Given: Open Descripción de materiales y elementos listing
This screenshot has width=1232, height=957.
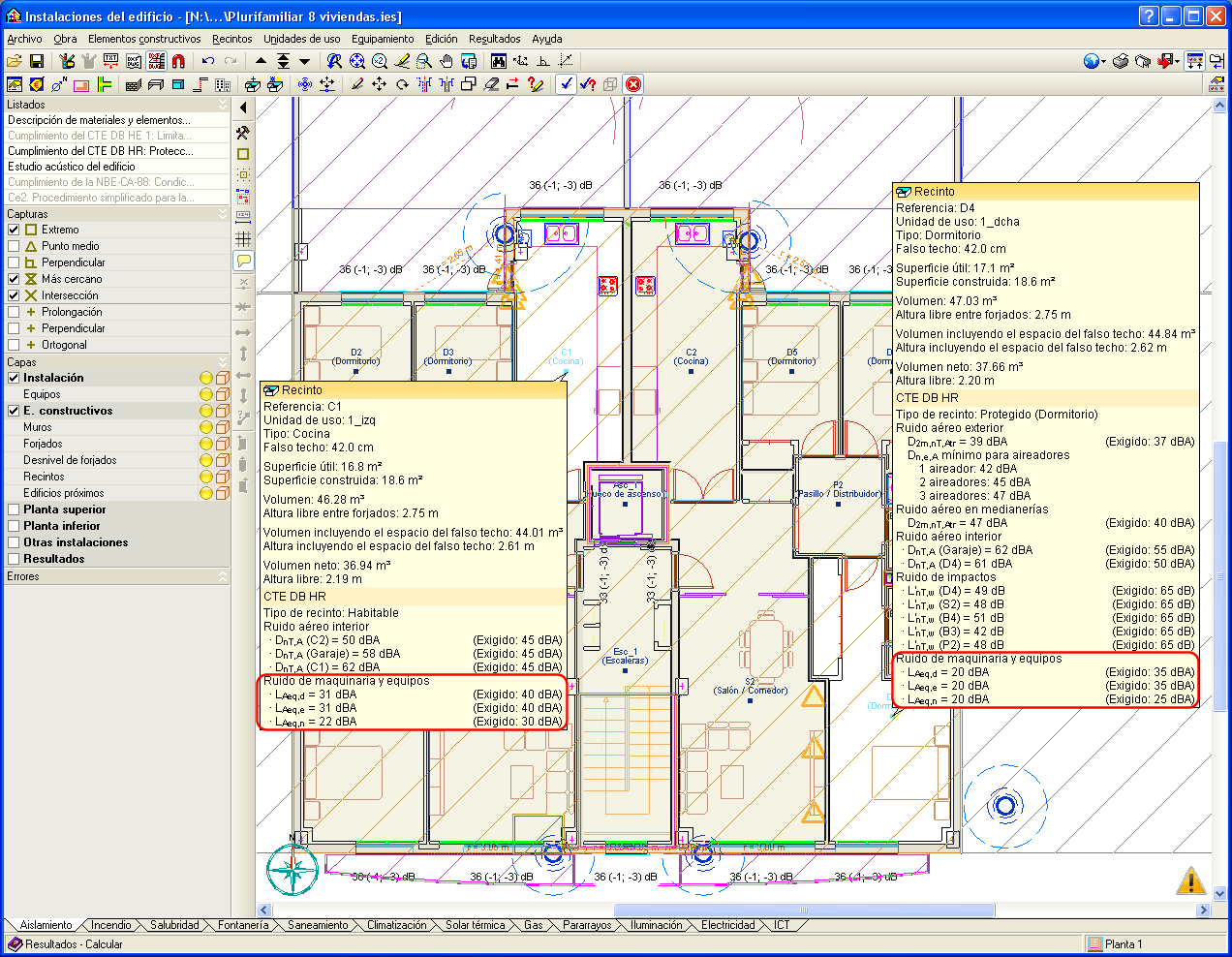Looking at the screenshot, I should coord(99,120).
